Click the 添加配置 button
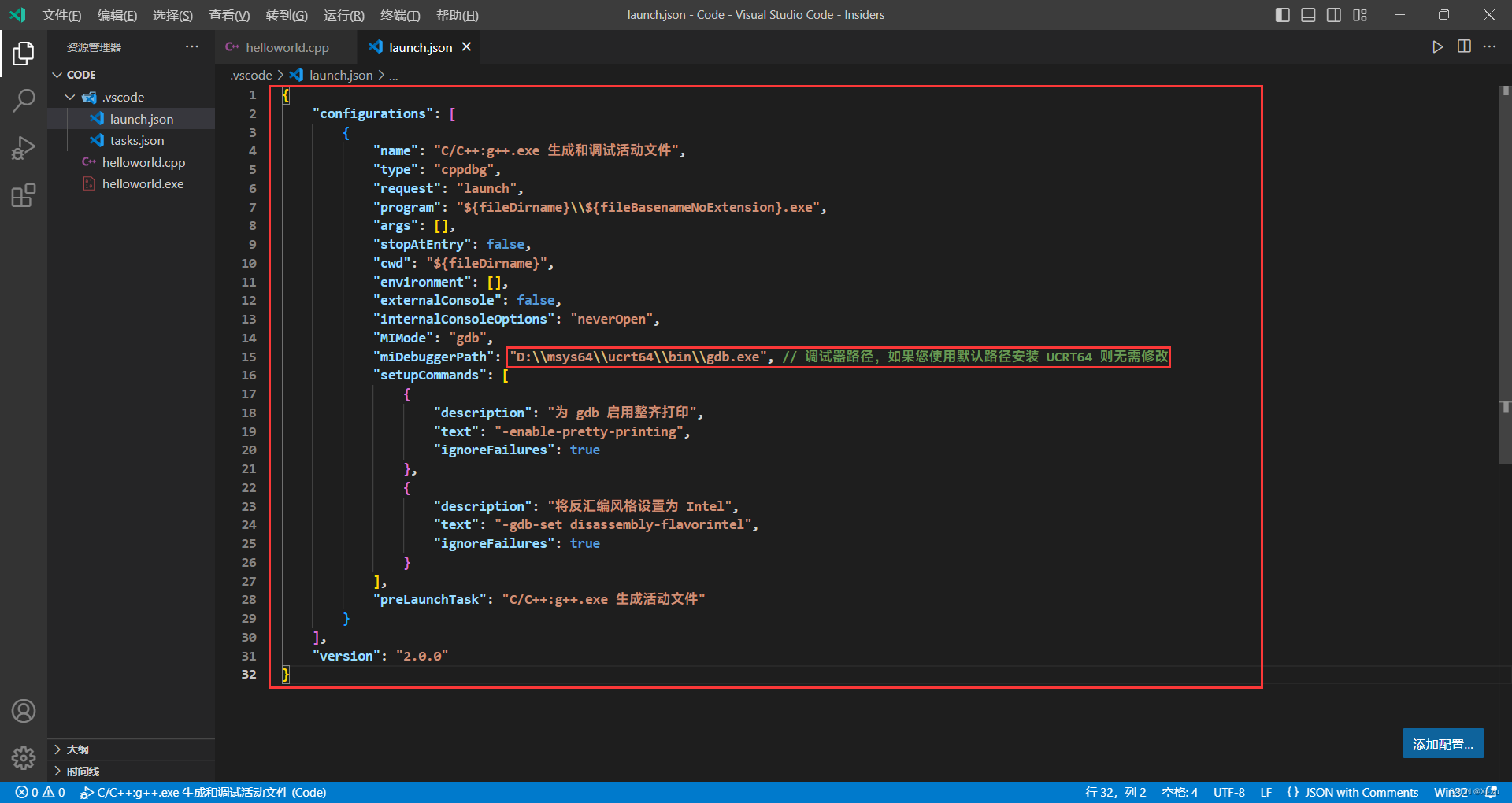 1442,743
